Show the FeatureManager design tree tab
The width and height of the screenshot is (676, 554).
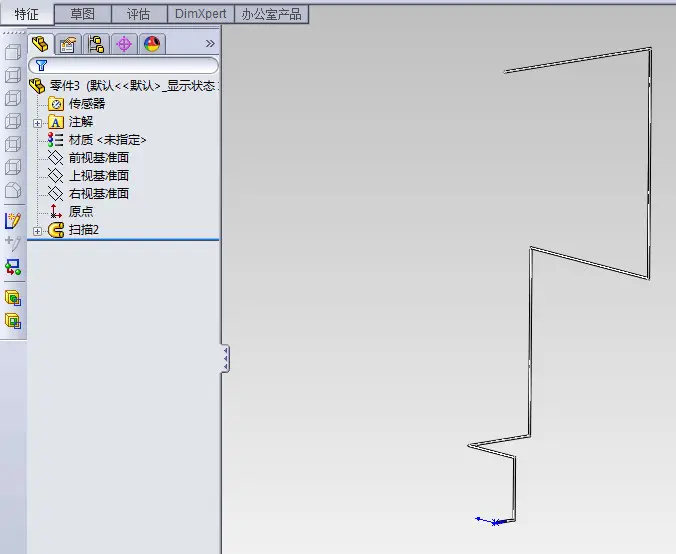click(41, 44)
